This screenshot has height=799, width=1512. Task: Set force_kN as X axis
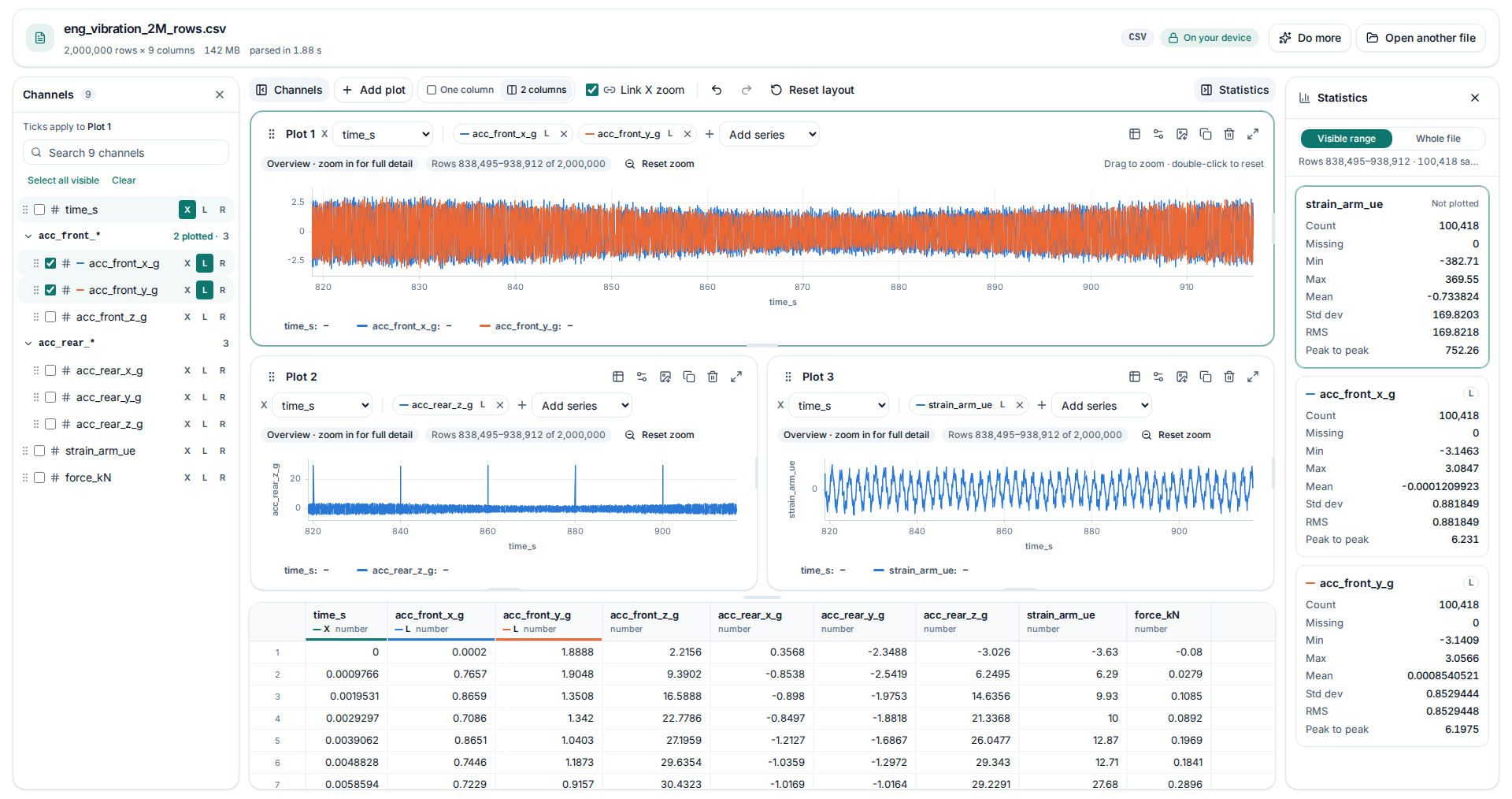click(187, 478)
